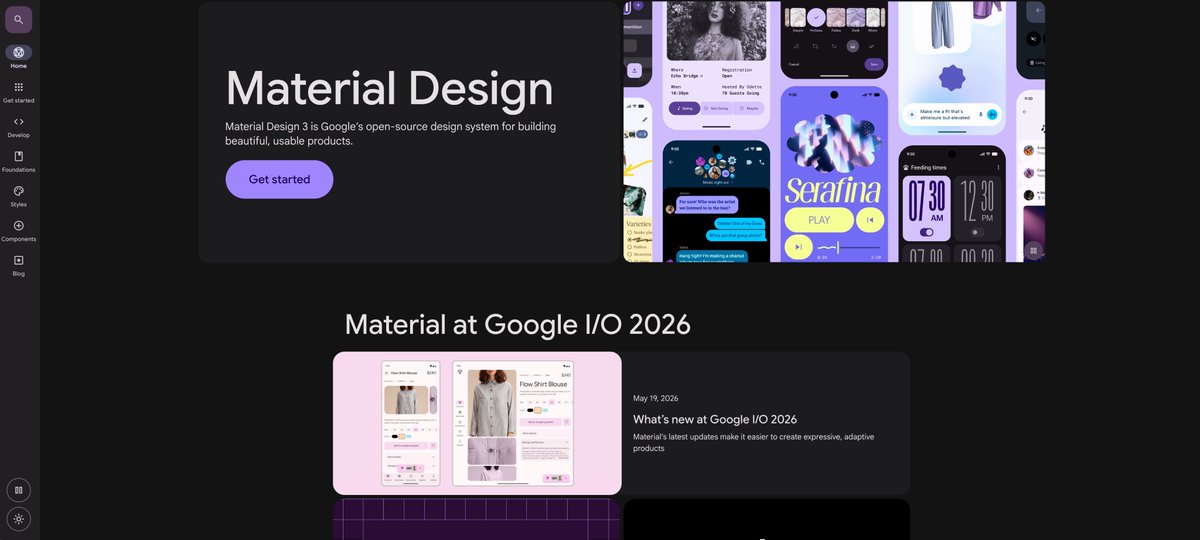Click the Components label in sidebar
The height and width of the screenshot is (540, 1200).
(18, 239)
